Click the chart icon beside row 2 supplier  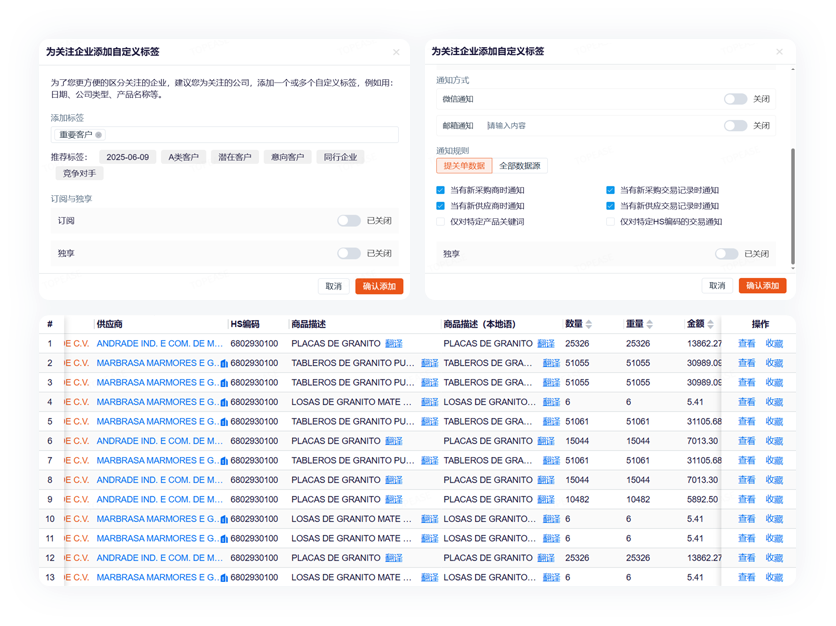(x=224, y=363)
